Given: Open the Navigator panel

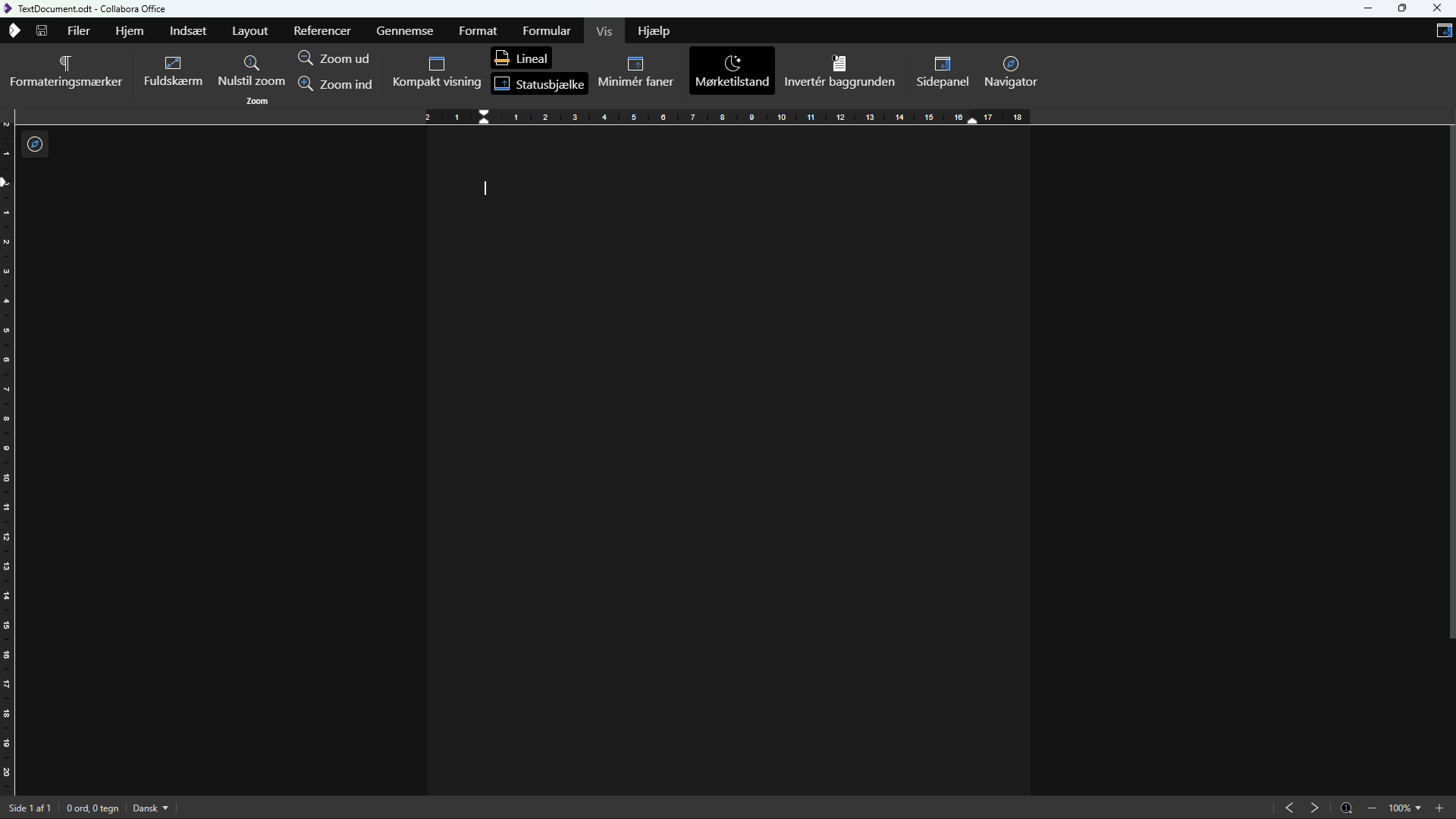Looking at the screenshot, I should [x=1011, y=71].
